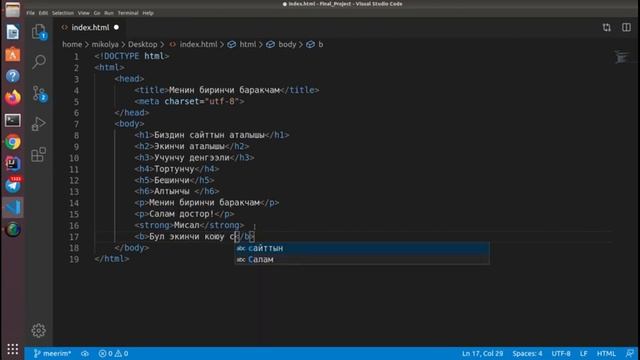Open feedback icon in status bar
Image resolution: width=640 pixels, height=360 pixels.
pos(629,353)
